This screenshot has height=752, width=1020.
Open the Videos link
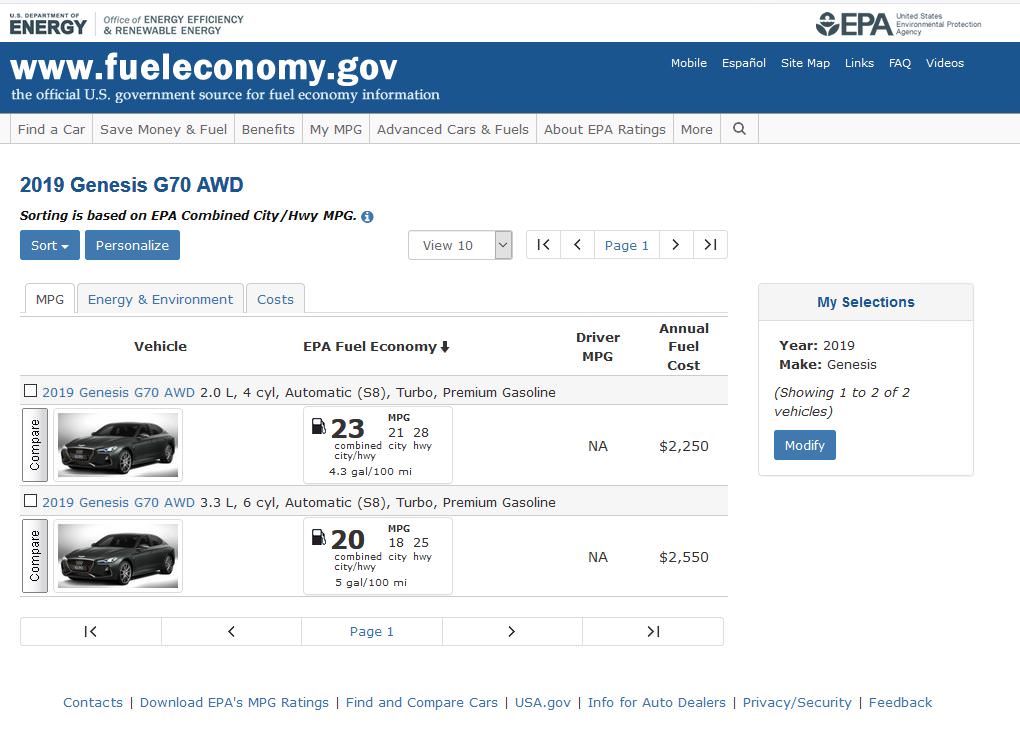click(x=945, y=63)
